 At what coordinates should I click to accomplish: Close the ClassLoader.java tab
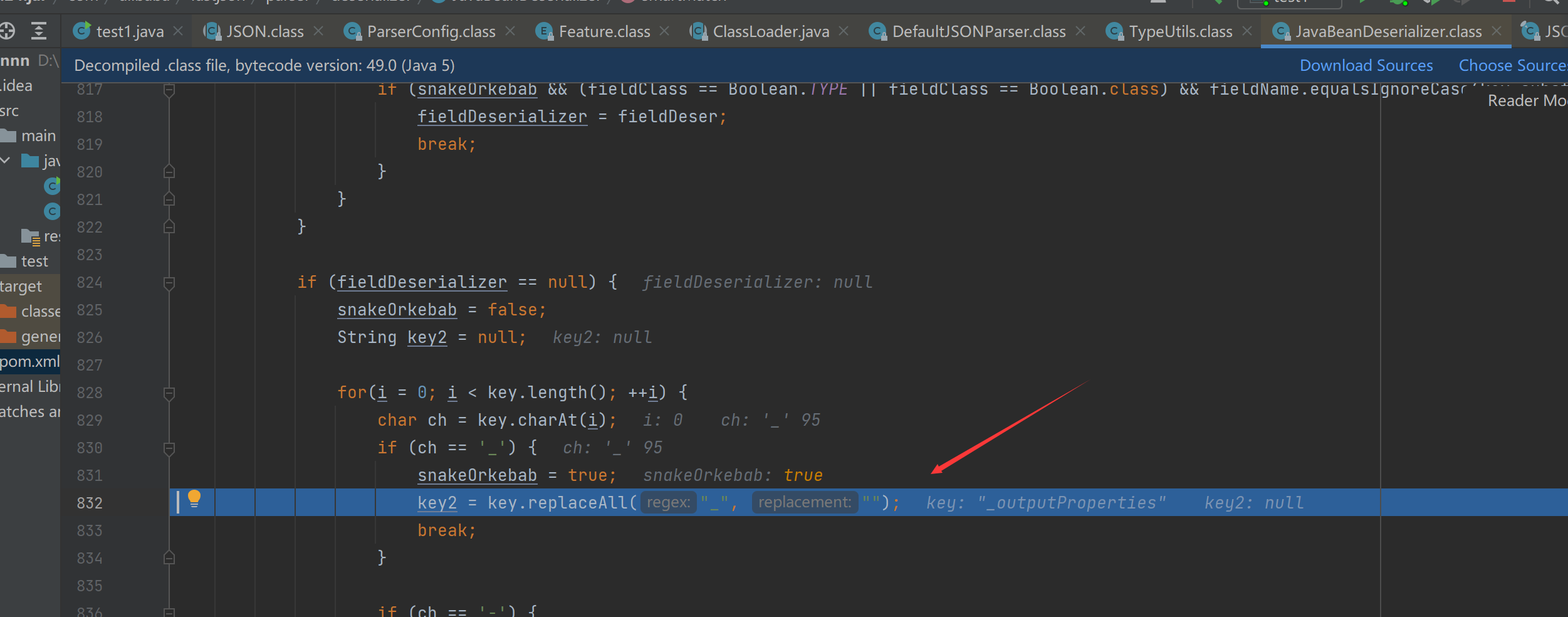point(844,31)
